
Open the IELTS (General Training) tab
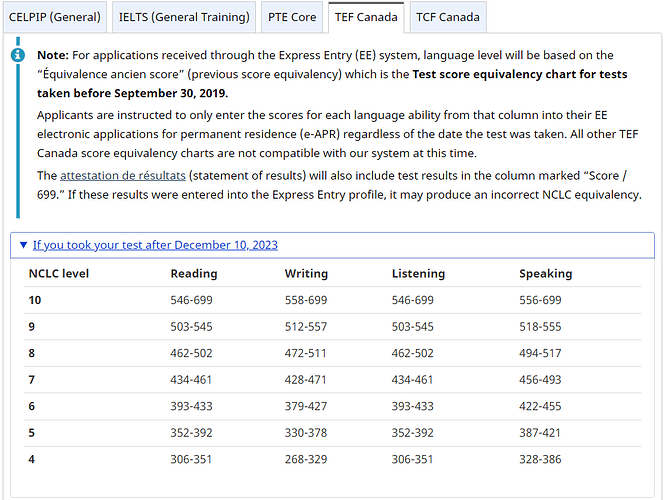[x=184, y=17]
